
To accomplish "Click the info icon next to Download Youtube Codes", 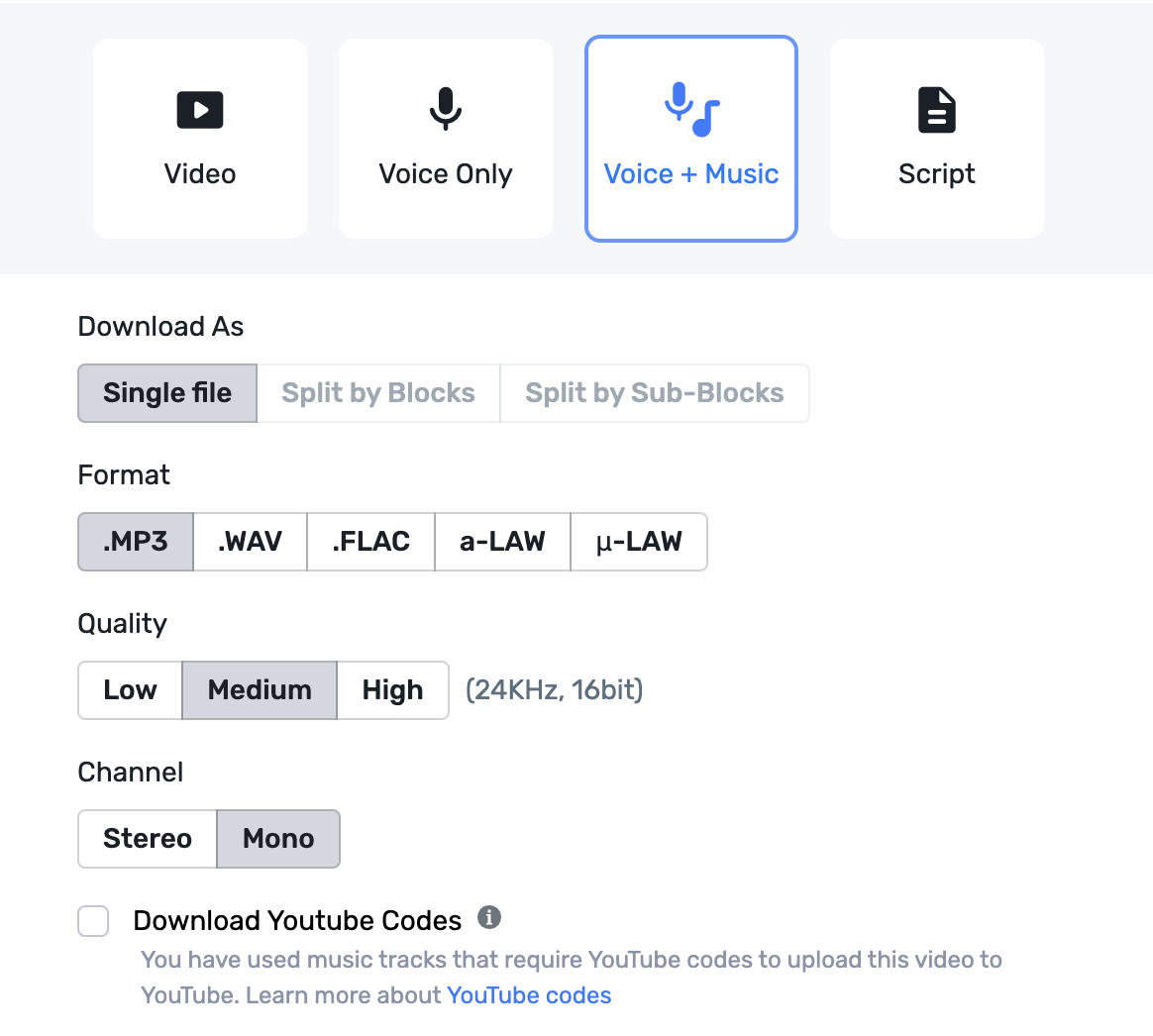I will point(488,917).
